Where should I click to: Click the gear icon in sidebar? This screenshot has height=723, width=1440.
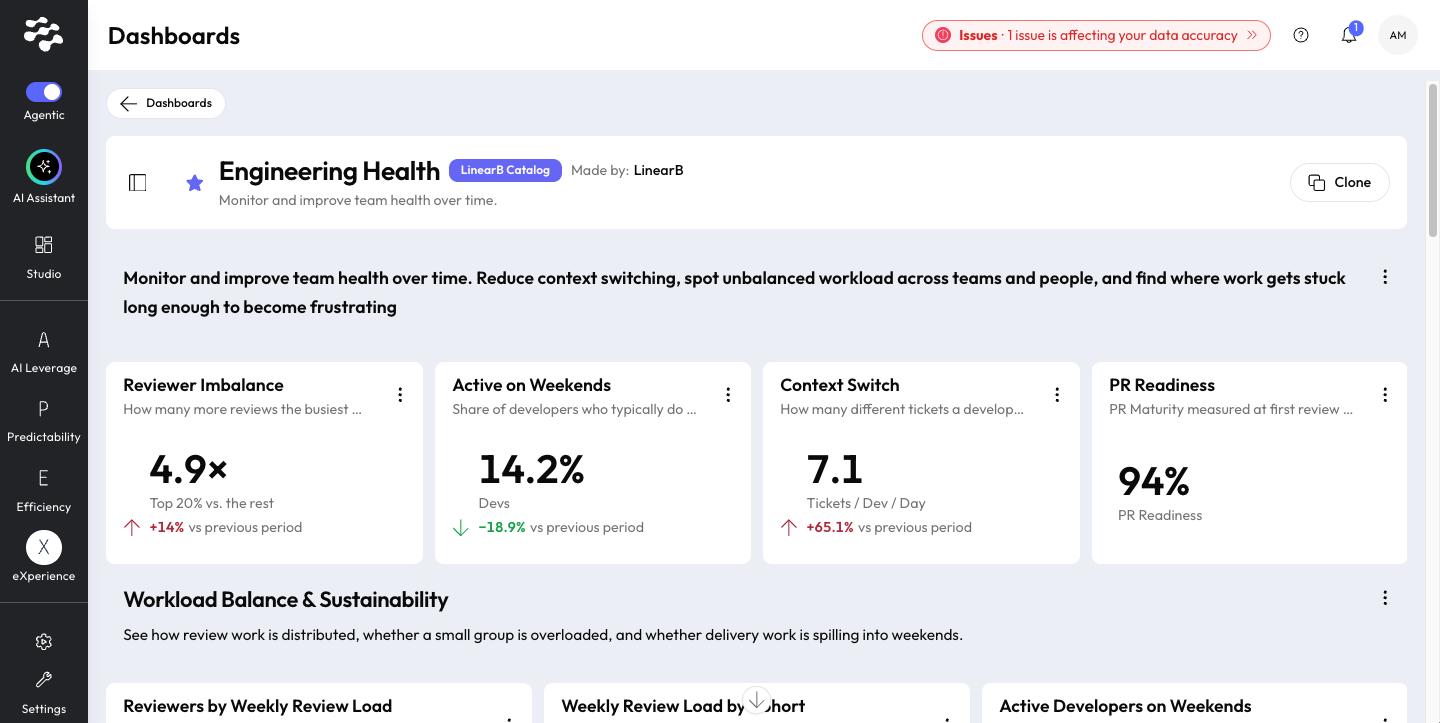[44, 642]
